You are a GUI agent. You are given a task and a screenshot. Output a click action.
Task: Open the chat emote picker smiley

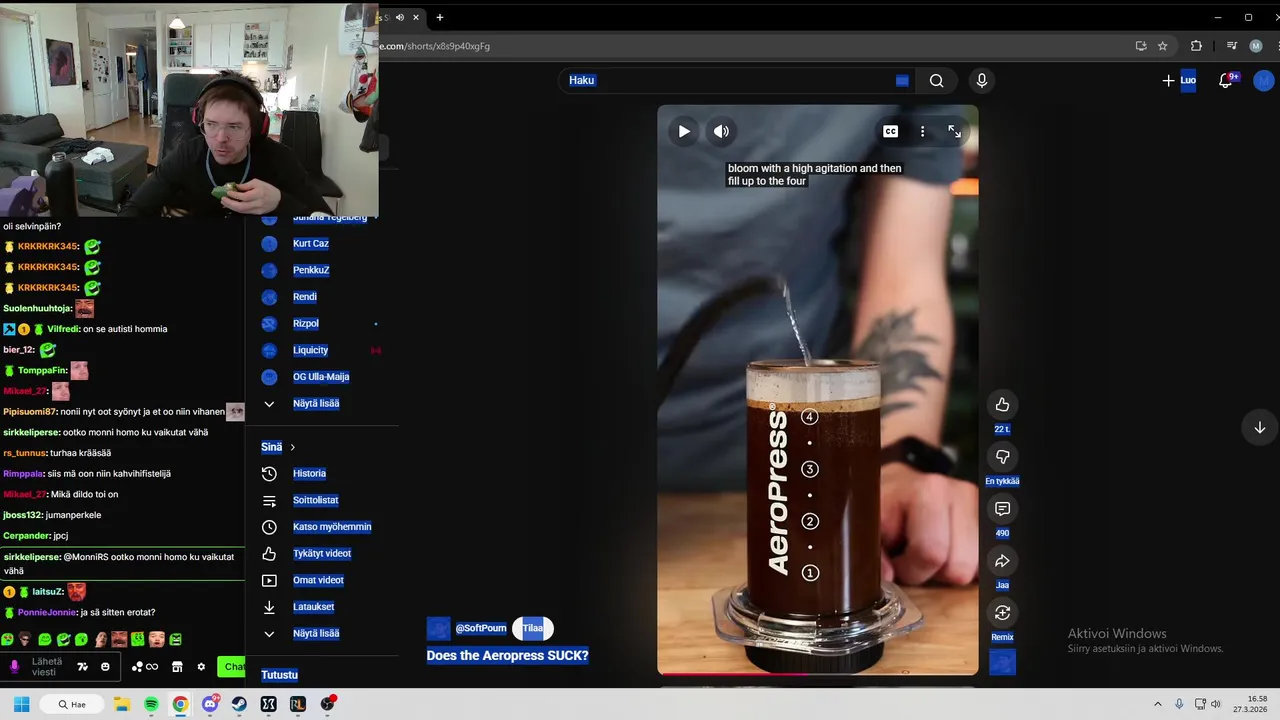[105, 667]
